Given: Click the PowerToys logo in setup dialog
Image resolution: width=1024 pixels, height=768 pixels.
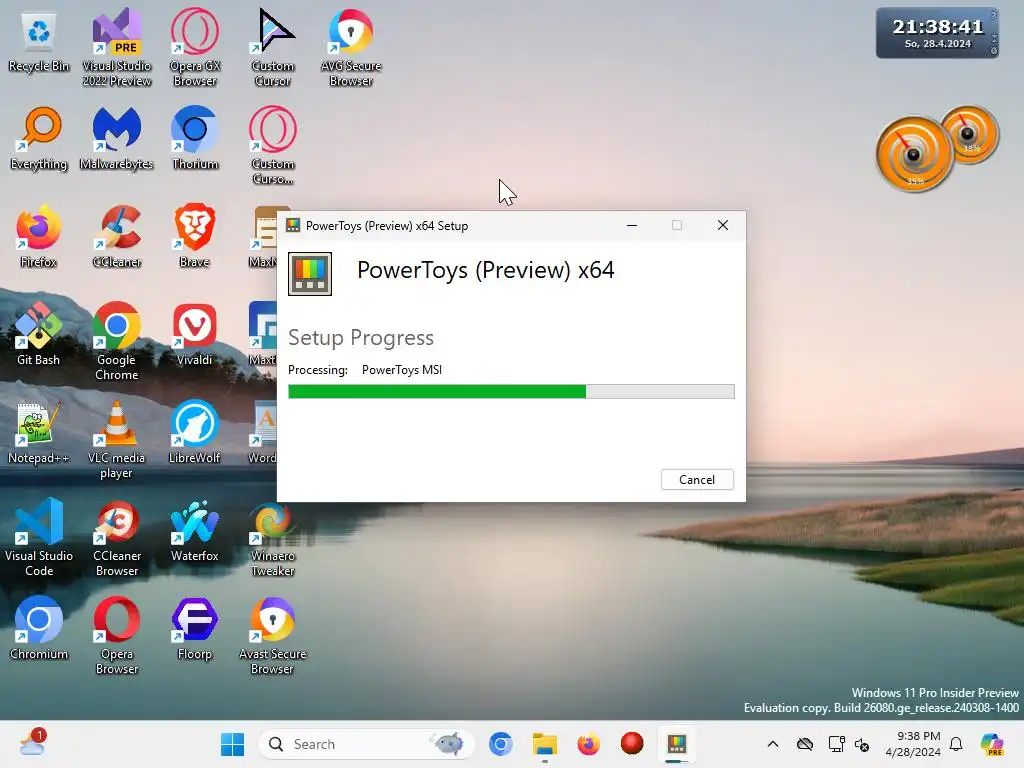Looking at the screenshot, I should coord(310,274).
